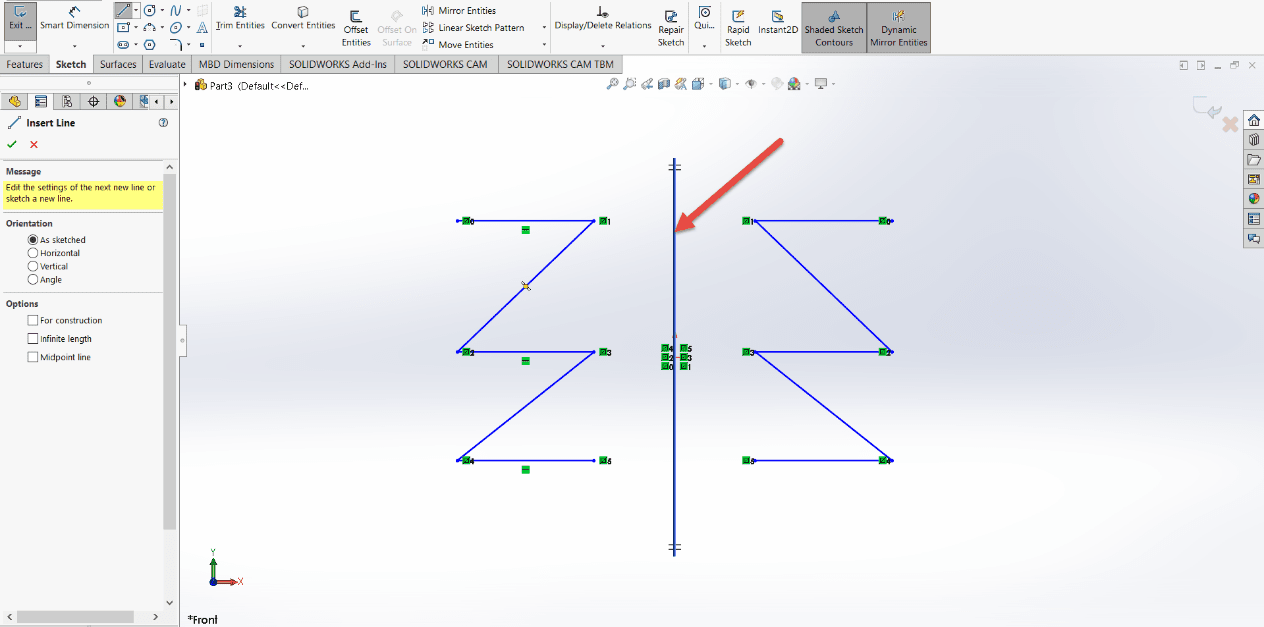Viewport: 1264px width, 627px height.
Task: Toggle Shaded Sketch Contours button
Action: click(834, 28)
